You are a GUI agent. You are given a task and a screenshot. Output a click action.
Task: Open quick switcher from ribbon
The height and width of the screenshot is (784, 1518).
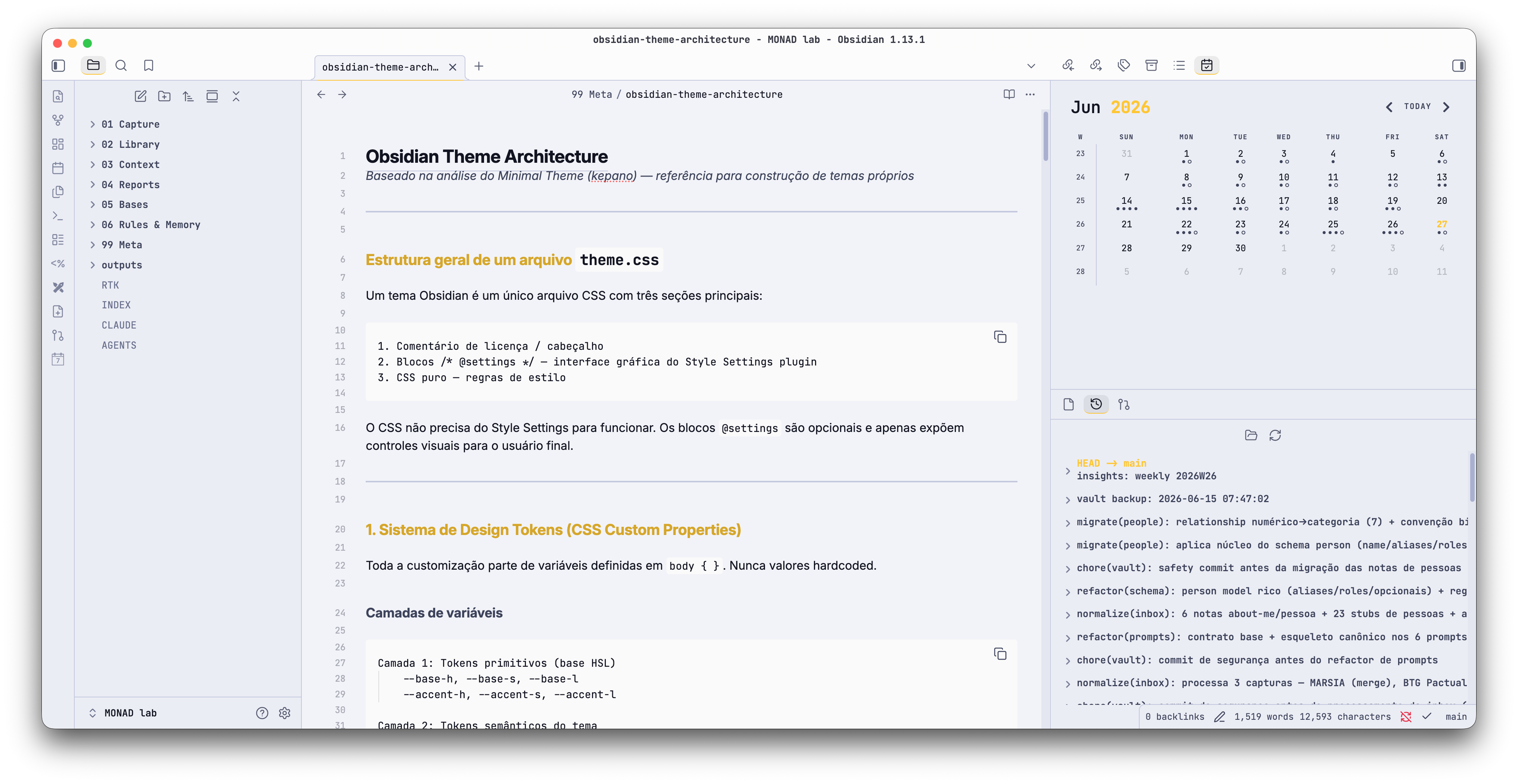pos(58,96)
